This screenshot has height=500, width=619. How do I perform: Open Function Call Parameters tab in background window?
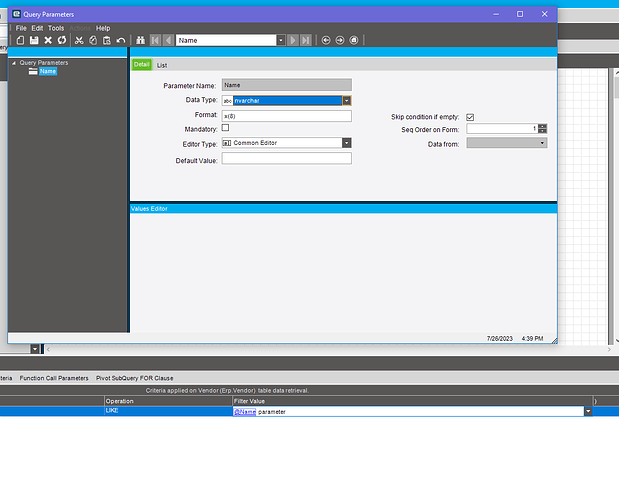click(54, 378)
